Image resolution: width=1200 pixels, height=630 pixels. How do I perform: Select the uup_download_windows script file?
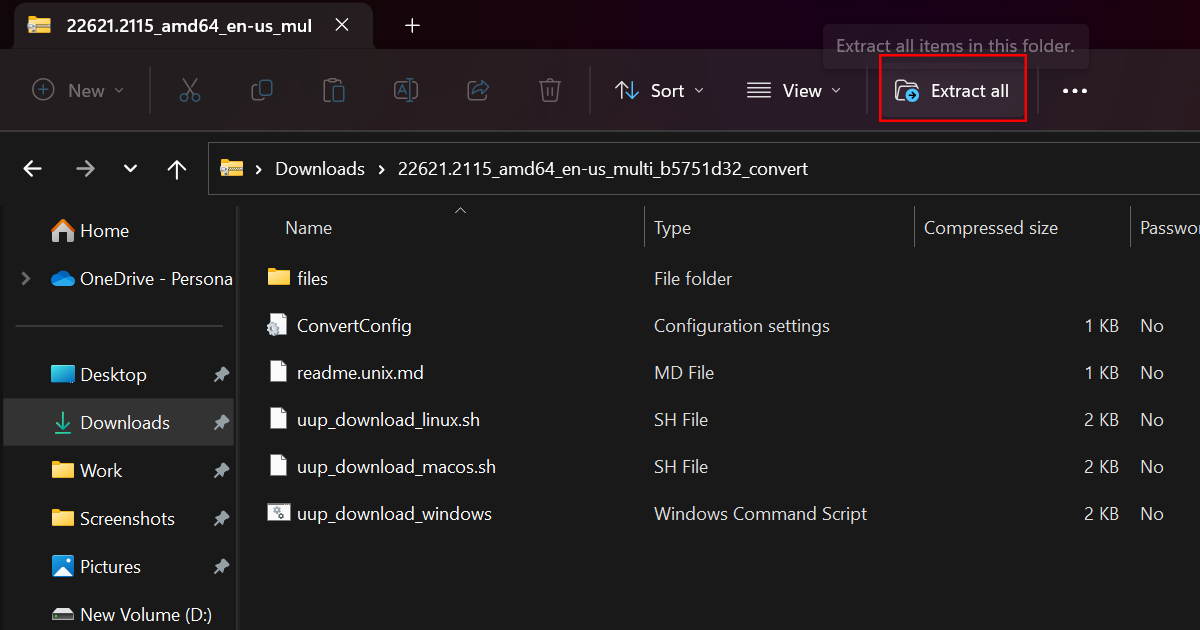coord(394,514)
